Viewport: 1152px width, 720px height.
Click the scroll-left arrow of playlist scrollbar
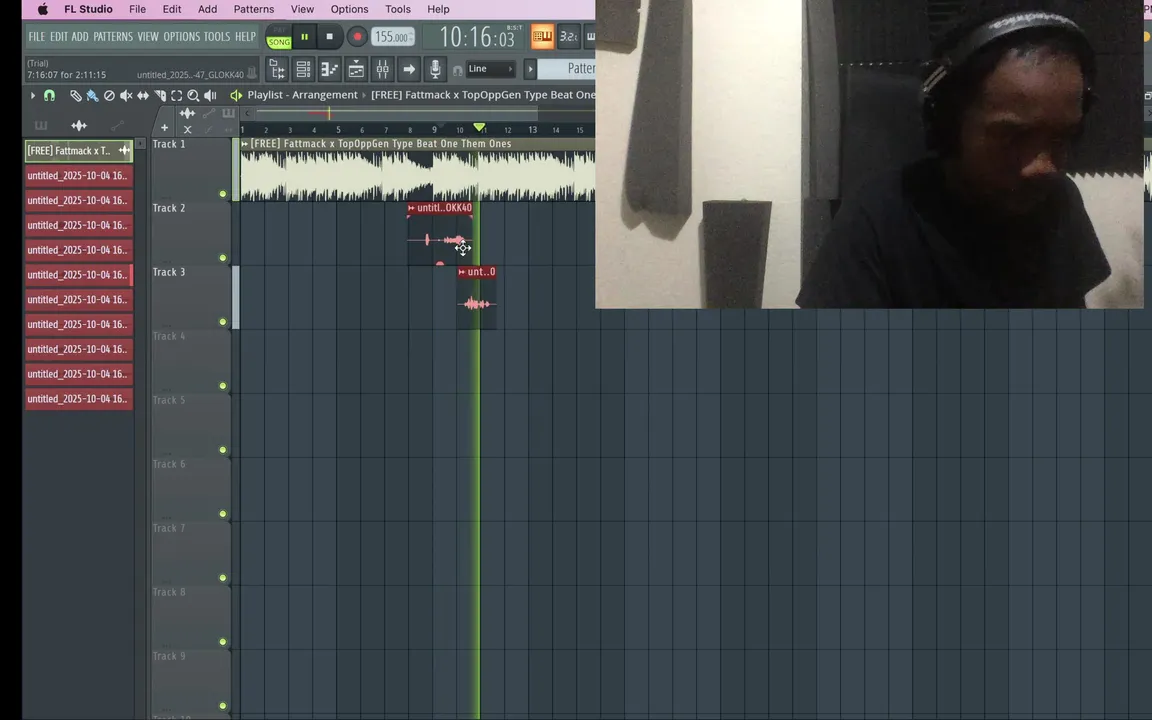pyautogui.click(x=248, y=113)
